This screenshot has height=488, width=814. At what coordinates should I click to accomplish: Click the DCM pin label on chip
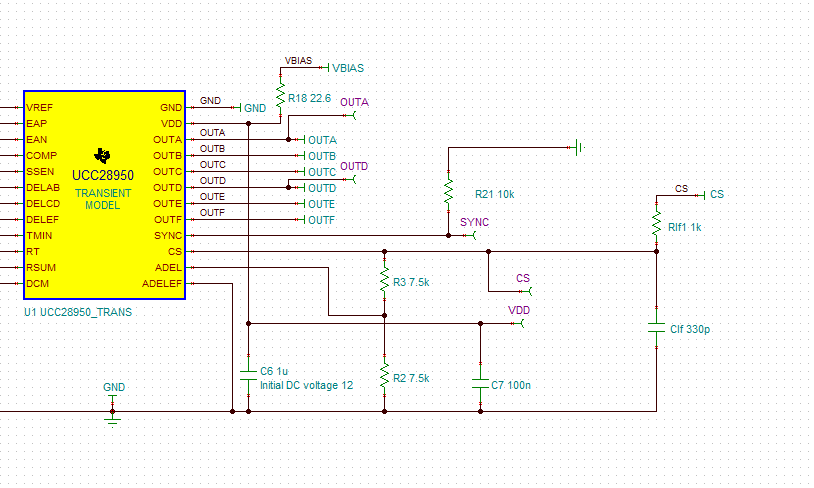click(x=37, y=284)
